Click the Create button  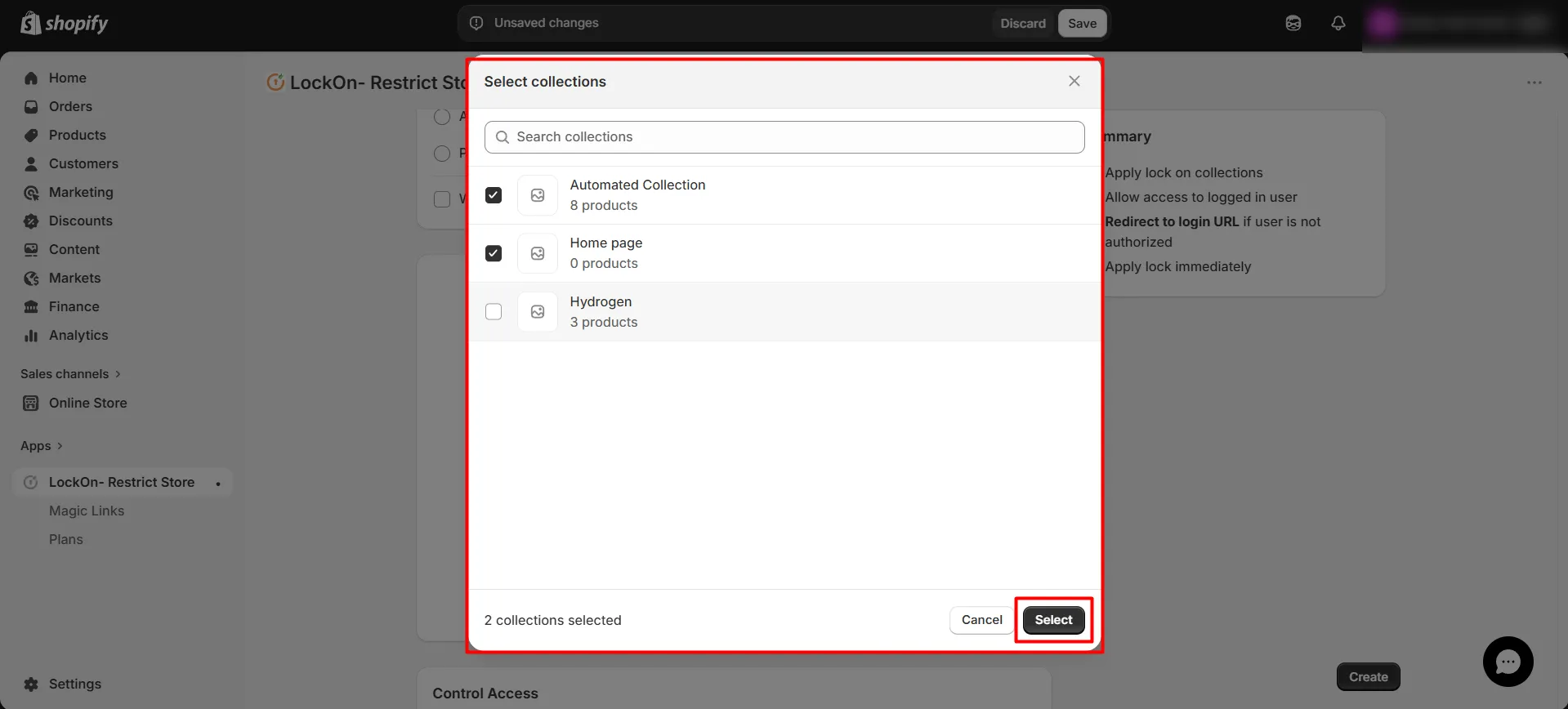pos(1368,676)
